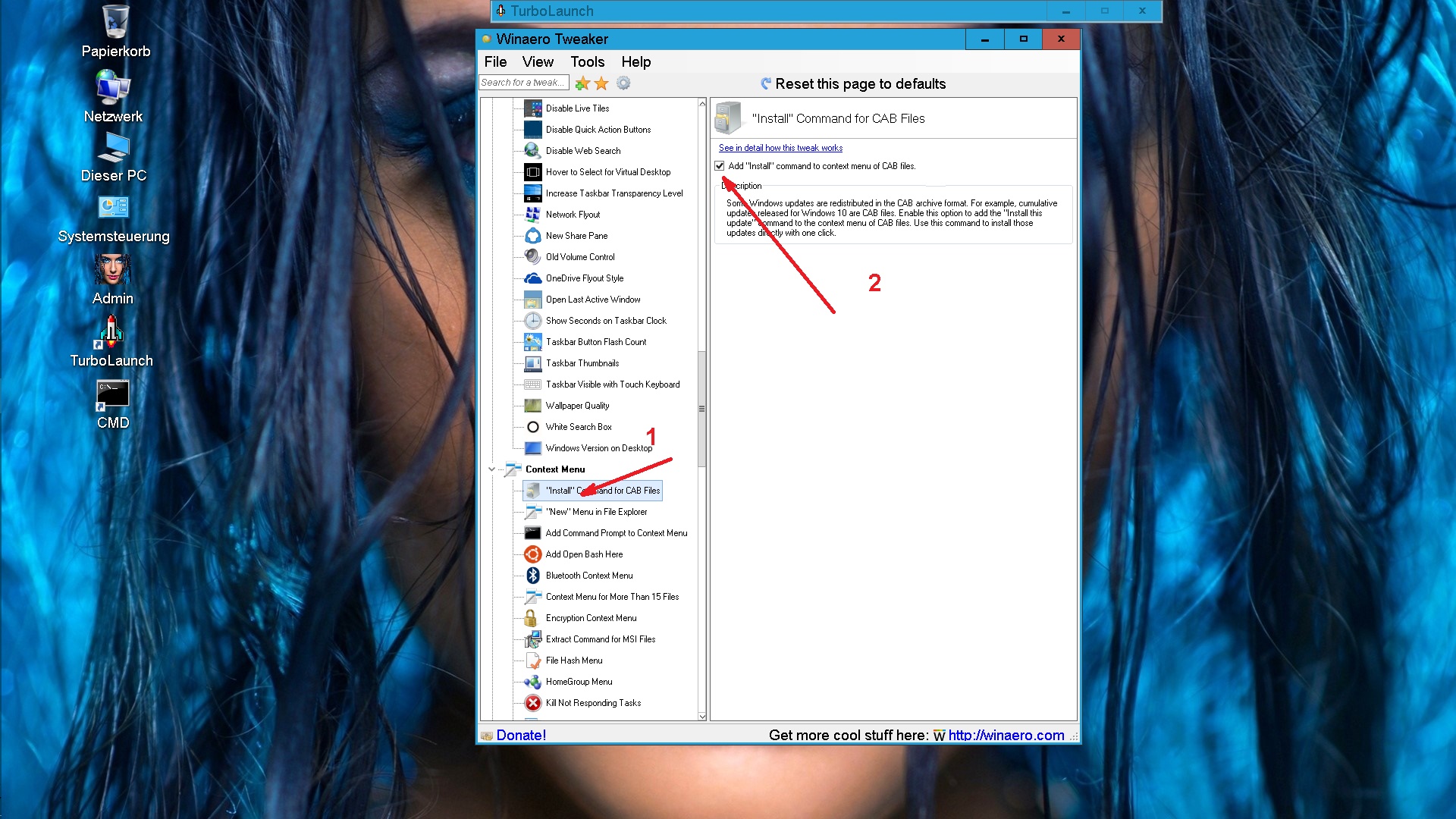Uncheck Add Install command to context menu
The width and height of the screenshot is (1456, 819).
720,166
